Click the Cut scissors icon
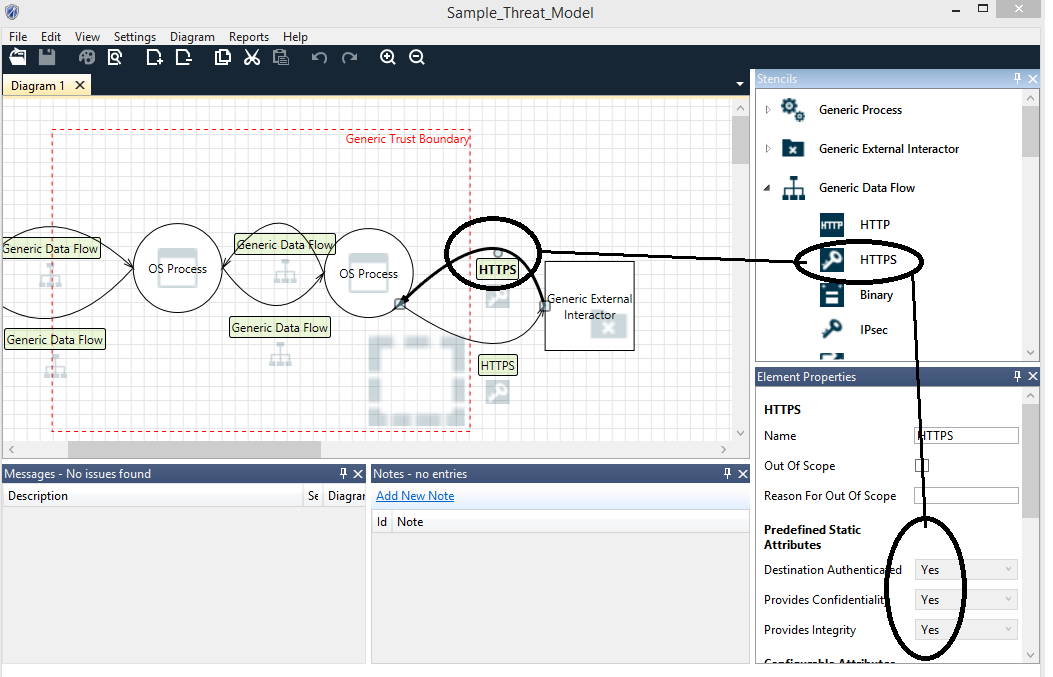This screenshot has width=1053, height=677. [252, 58]
